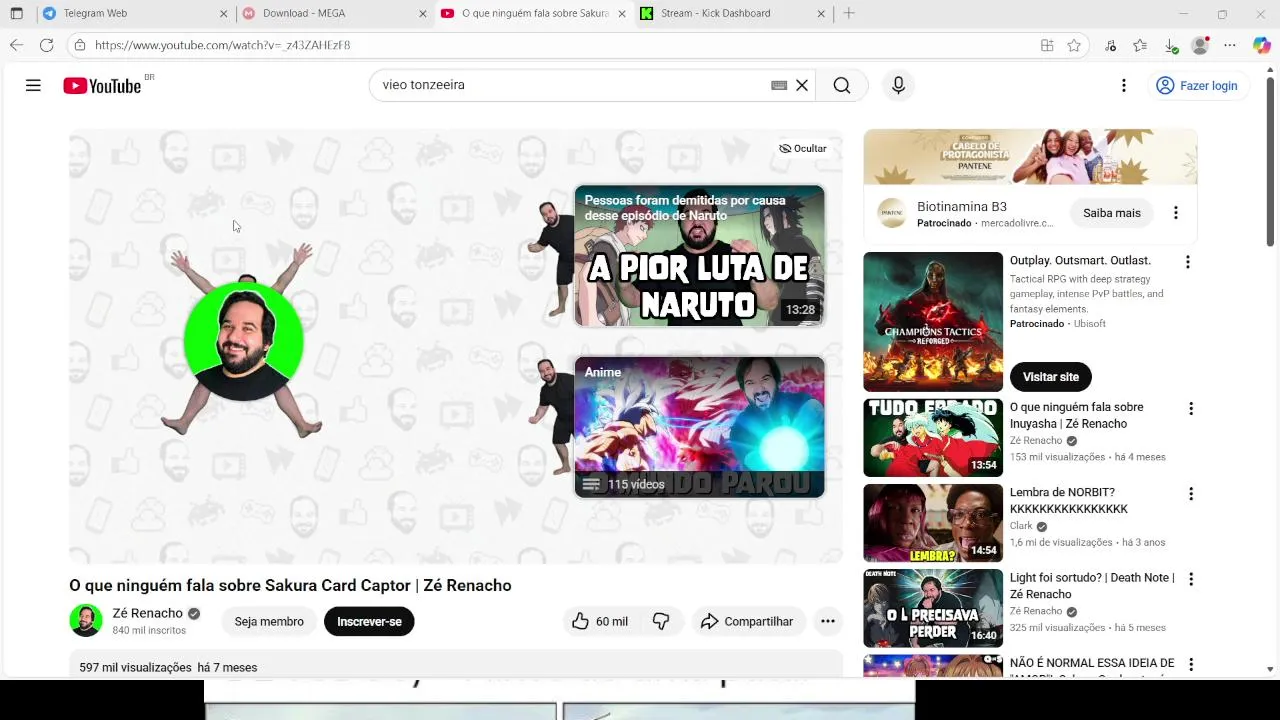This screenshot has width=1280, height=720.
Task: Open options for NÃO É NORMAL video
Action: [1191, 665]
